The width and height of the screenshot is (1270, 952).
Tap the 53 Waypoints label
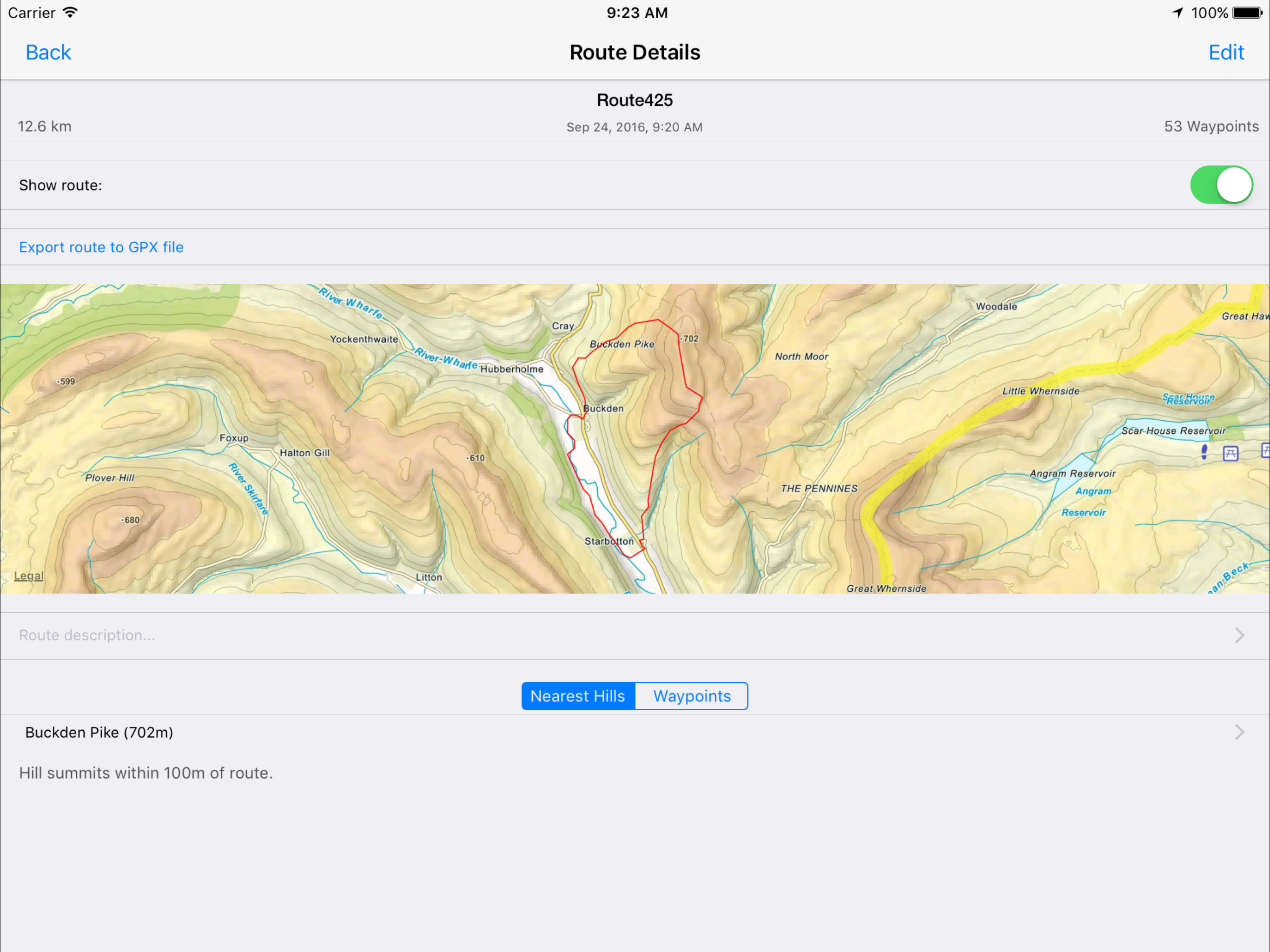[x=1211, y=126]
